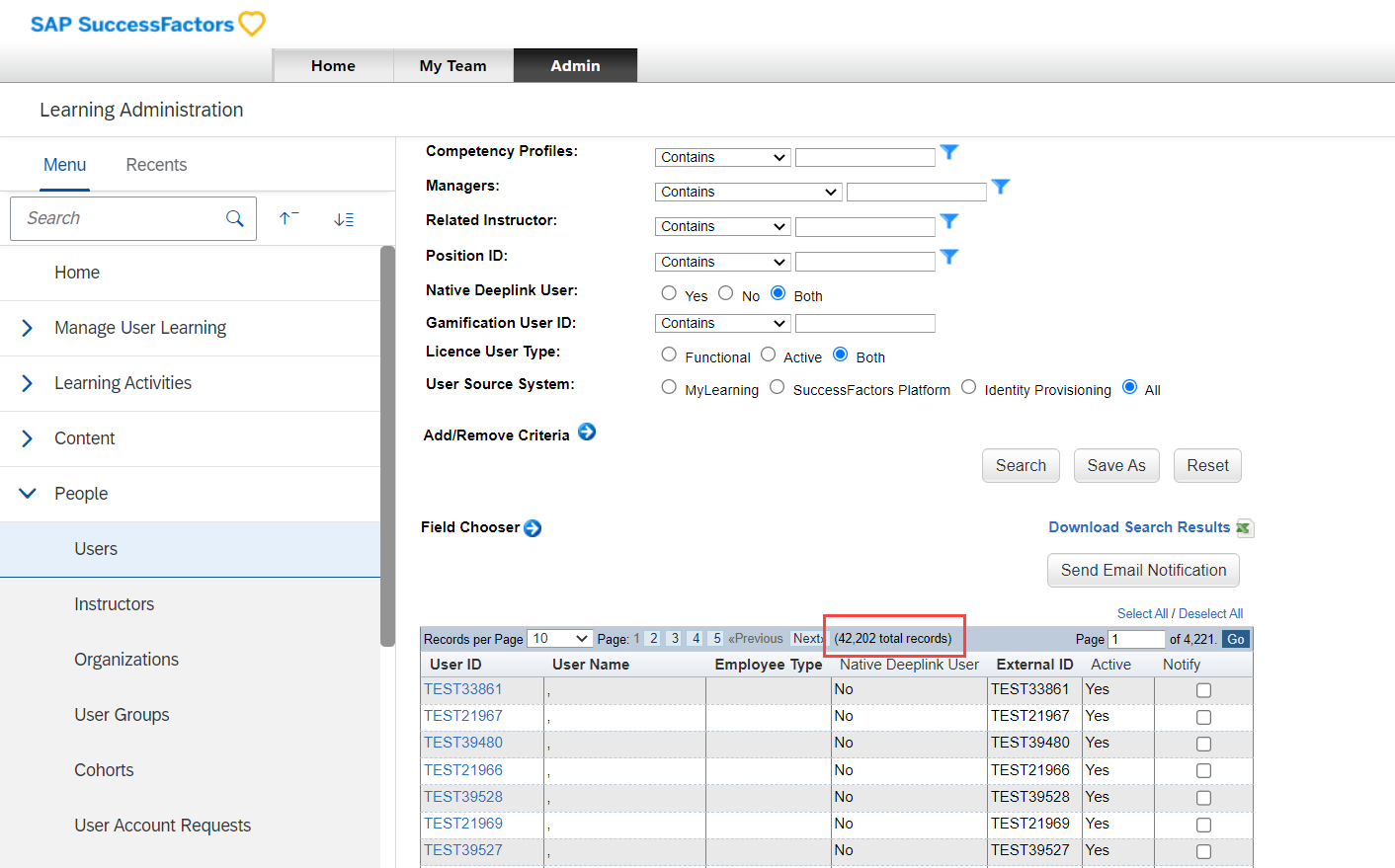Click the SAP SuccessFactors heart logo
Image resolution: width=1395 pixels, height=868 pixels.
252,24
